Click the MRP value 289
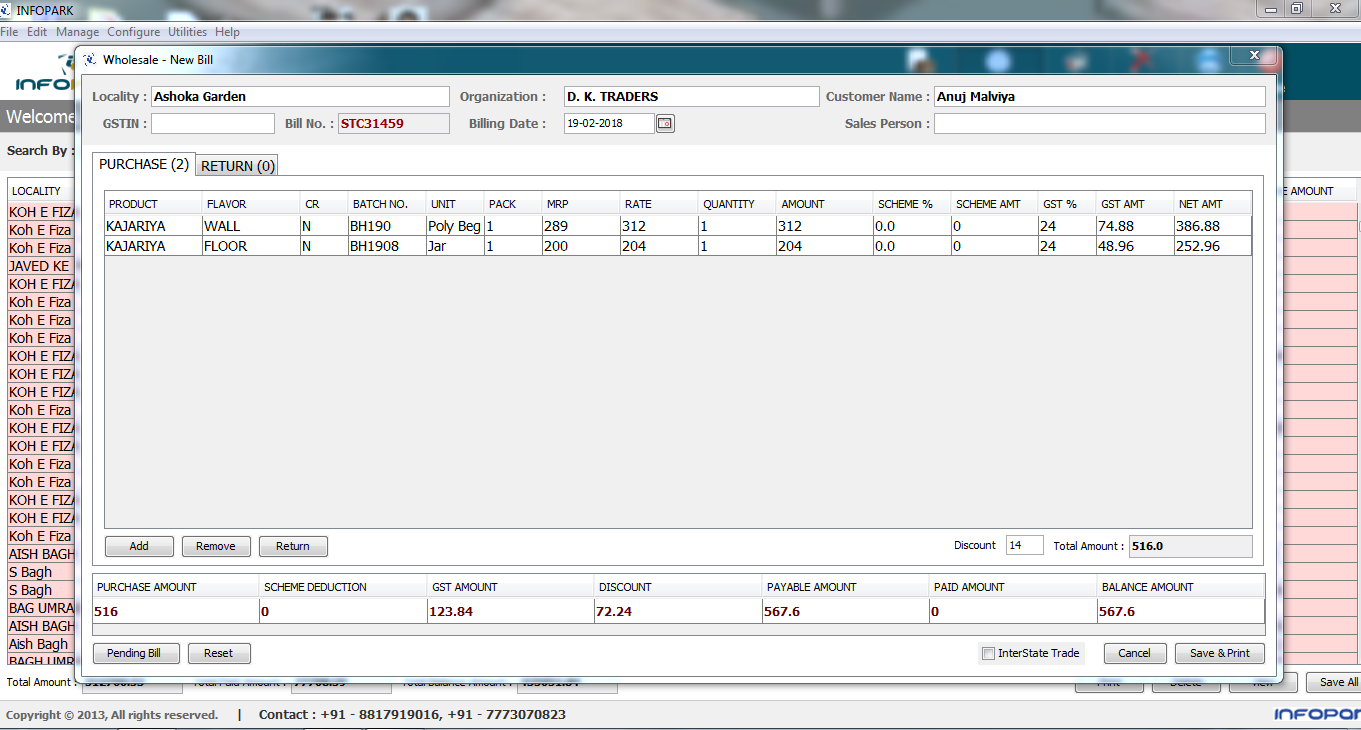This screenshot has width=1361, height=730. pos(581,226)
